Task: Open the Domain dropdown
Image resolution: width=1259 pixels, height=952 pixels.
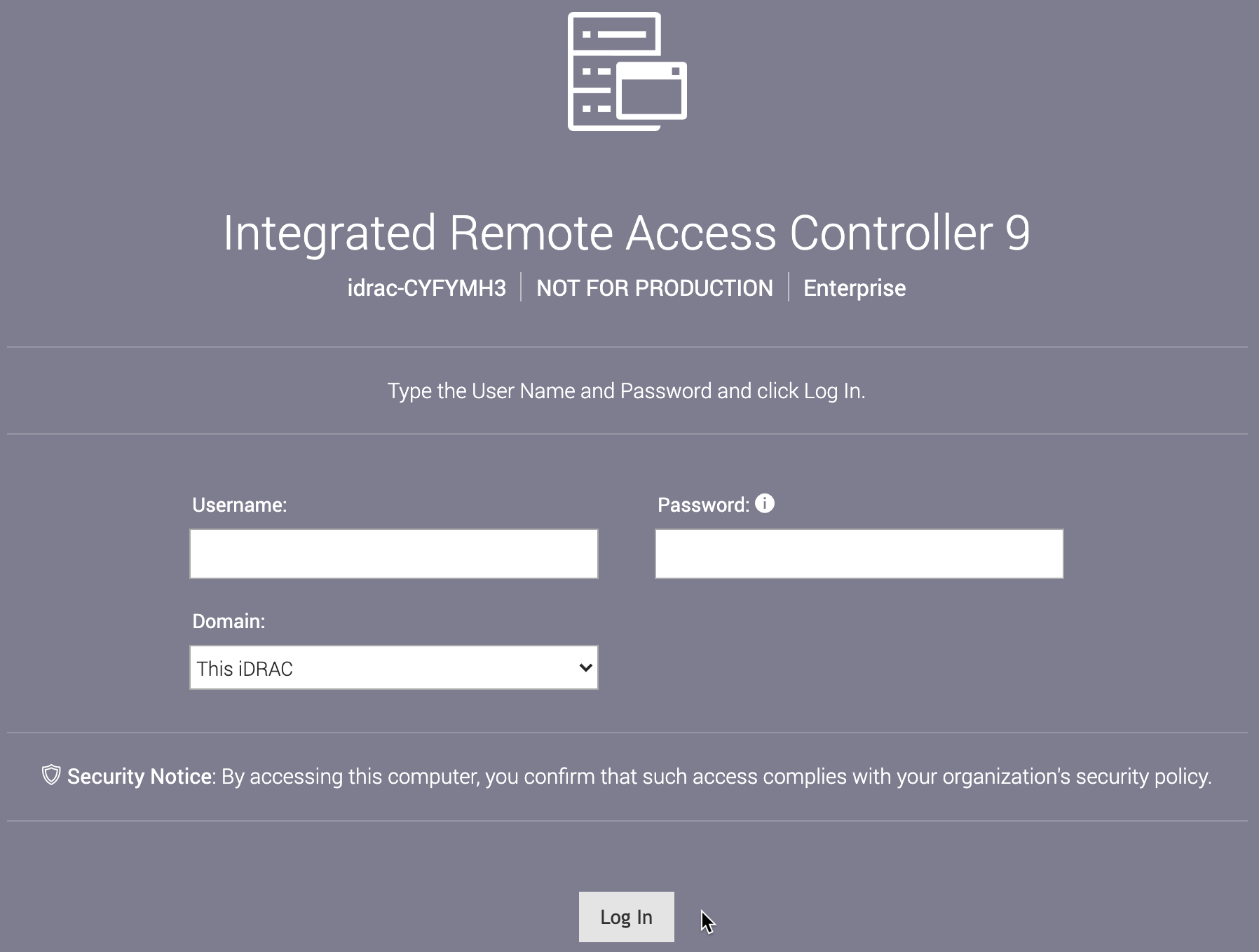Action: tap(393, 667)
